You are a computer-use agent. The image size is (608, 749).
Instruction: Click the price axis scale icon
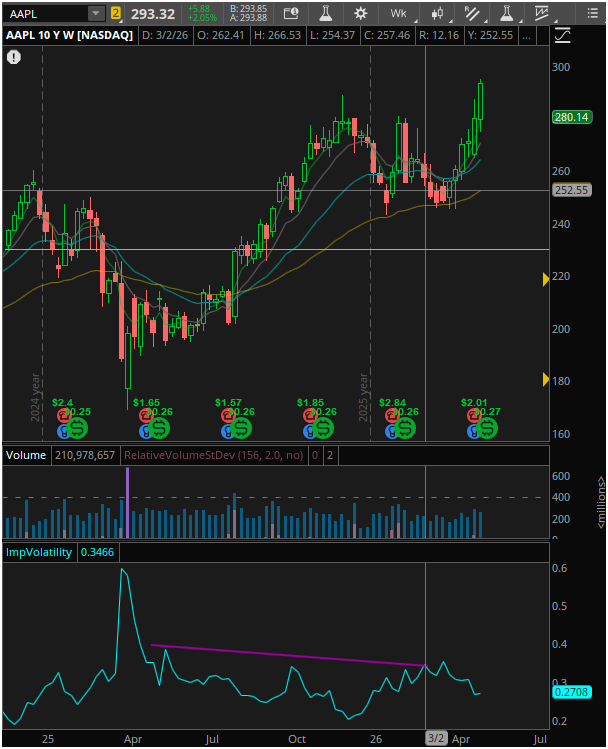click(563, 35)
